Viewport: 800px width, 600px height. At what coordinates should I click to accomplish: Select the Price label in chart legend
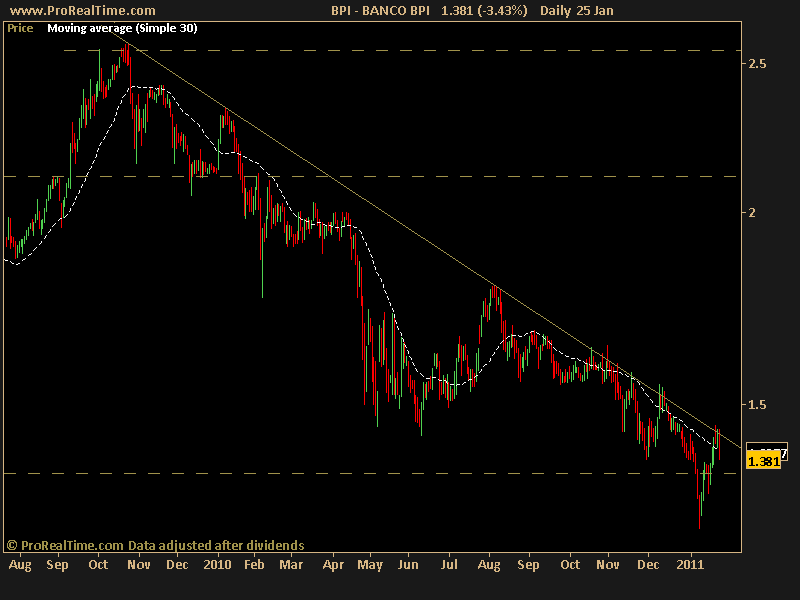[x=20, y=28]
